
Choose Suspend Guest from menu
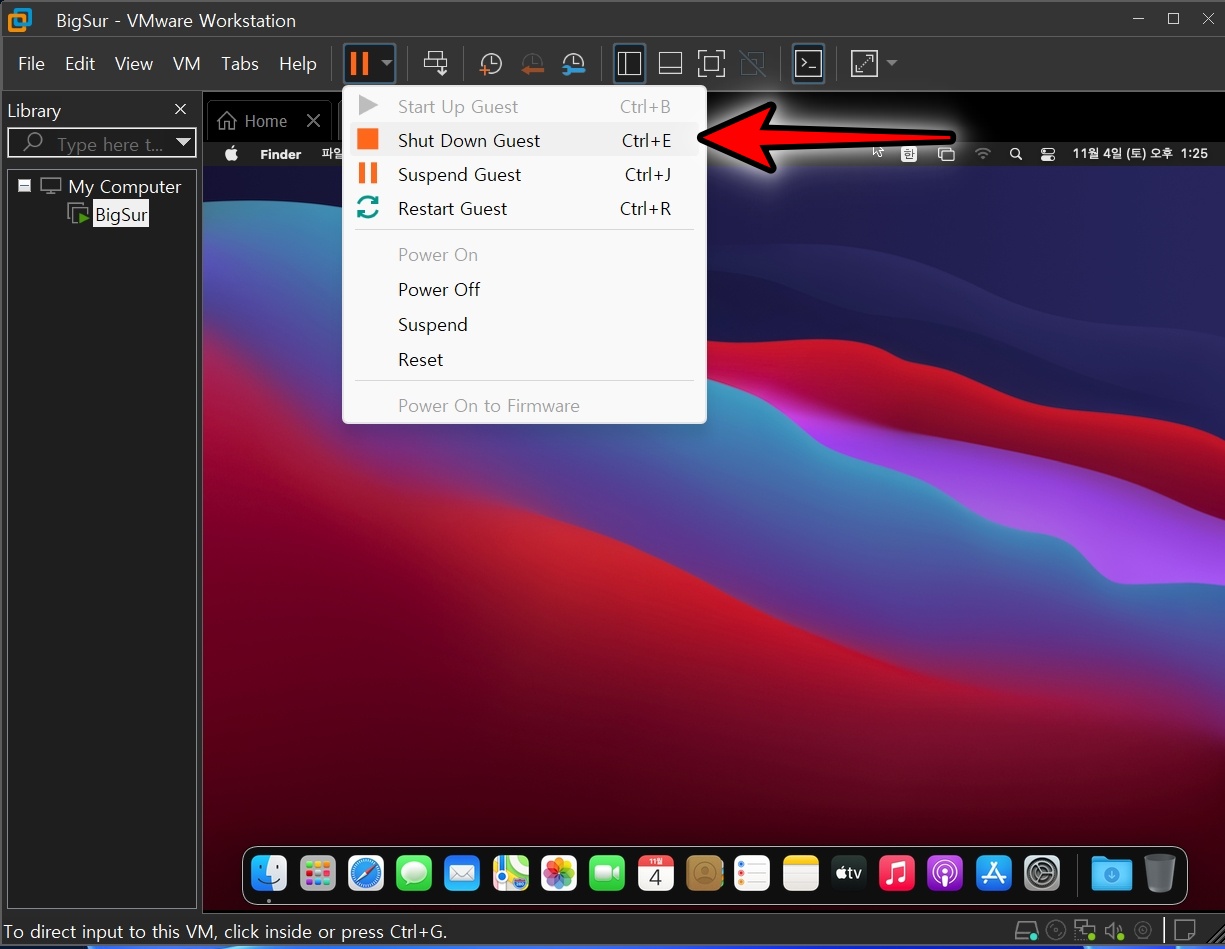click(524, 175)
